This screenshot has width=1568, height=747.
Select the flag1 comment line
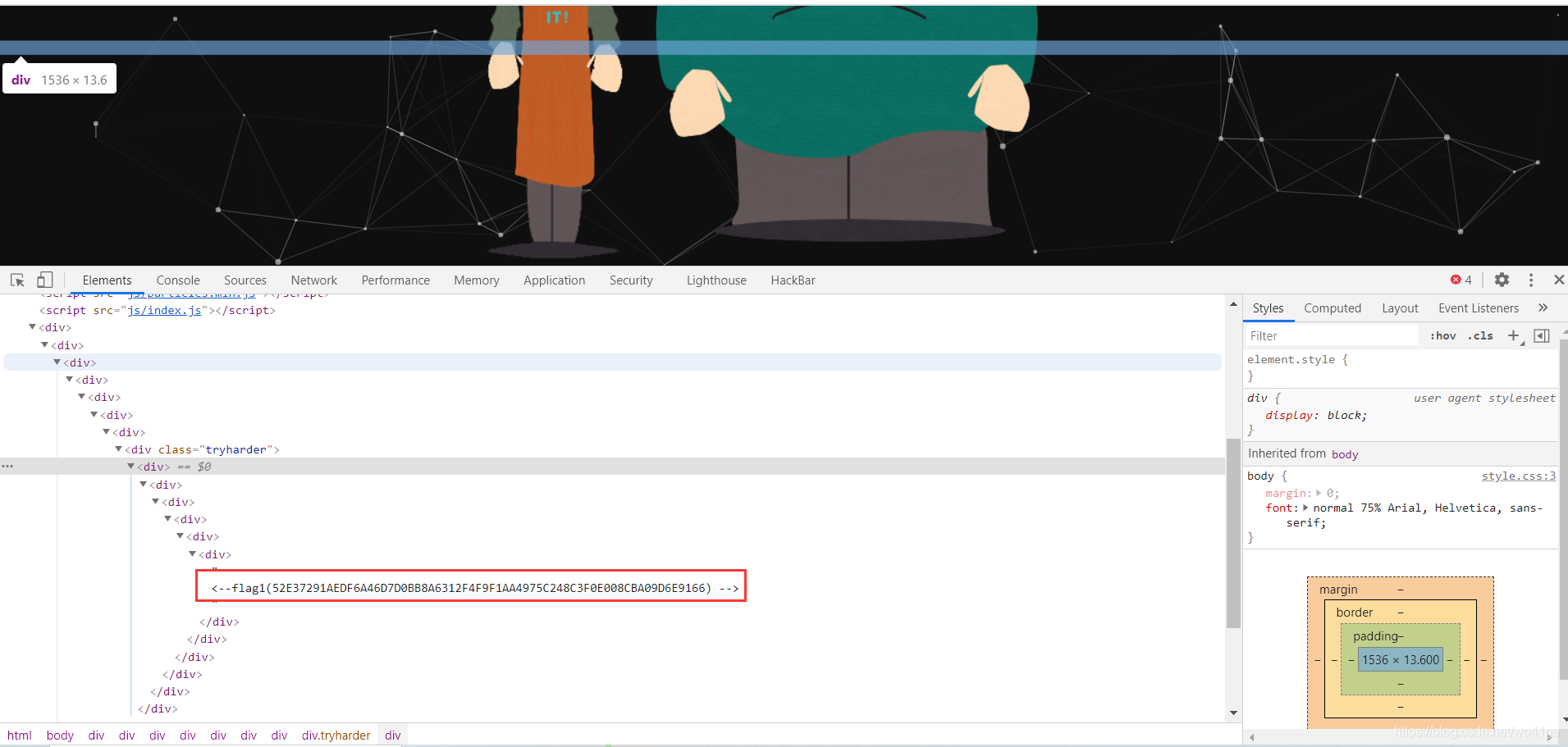475,588
